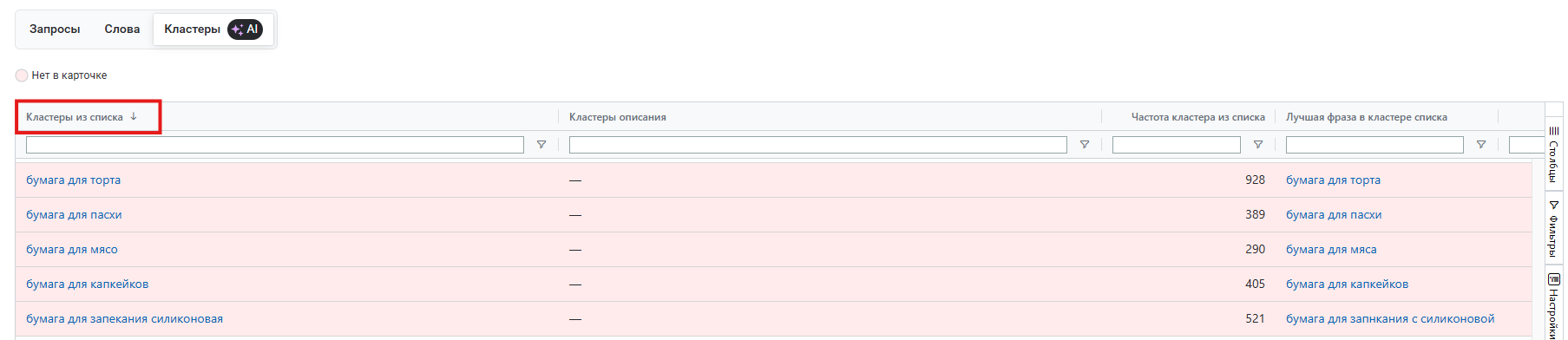Open the Фильтры side panel

(1554, 228)
